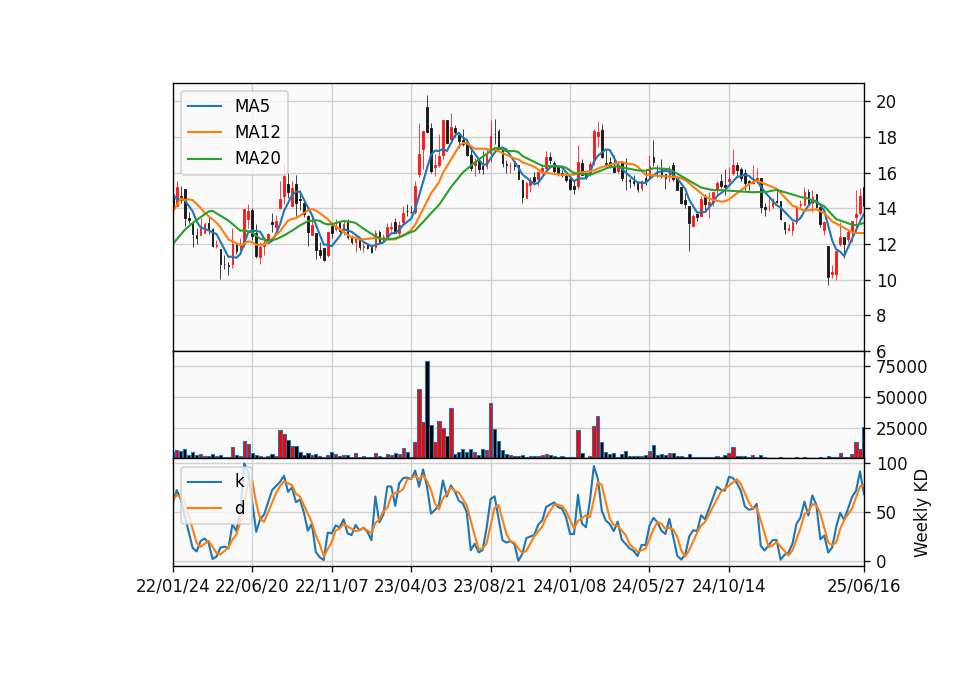Click the KD axis value 0
Viewport: 960px width, 690px height.
pos(881,561)
